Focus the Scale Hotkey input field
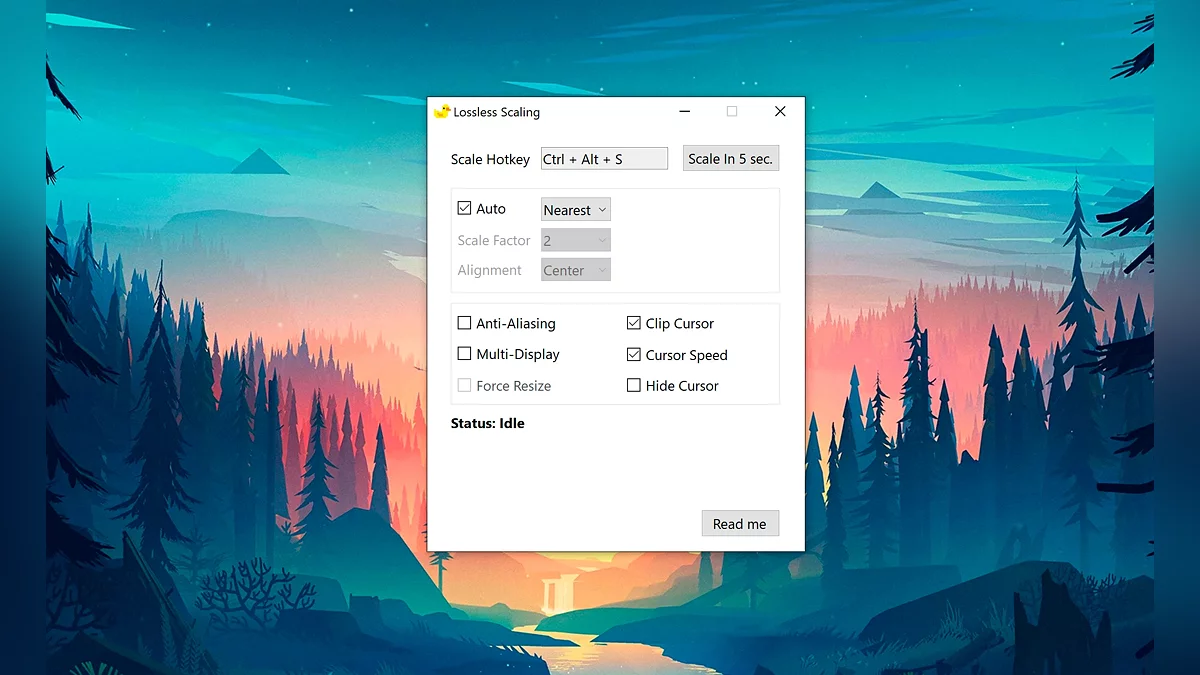The image size is (1200, 675). click(x=604, y=158)
